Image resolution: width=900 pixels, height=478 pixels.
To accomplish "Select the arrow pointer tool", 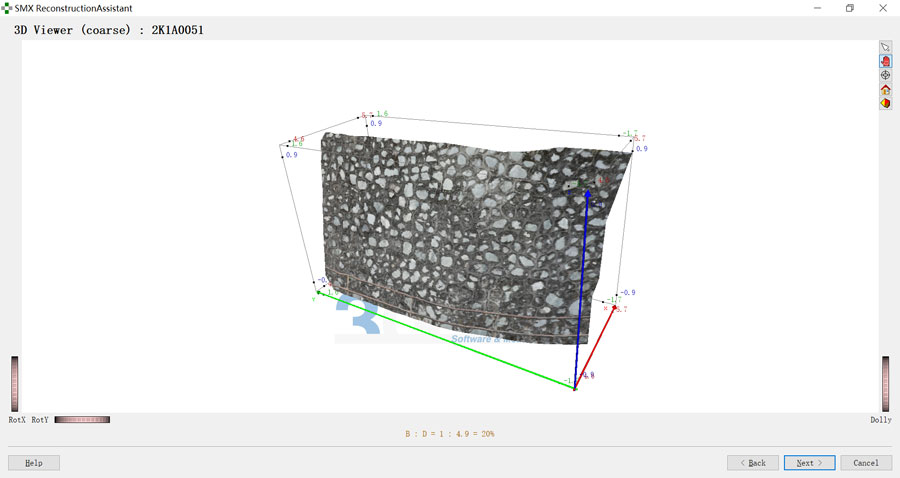I will tap(885, 47).
